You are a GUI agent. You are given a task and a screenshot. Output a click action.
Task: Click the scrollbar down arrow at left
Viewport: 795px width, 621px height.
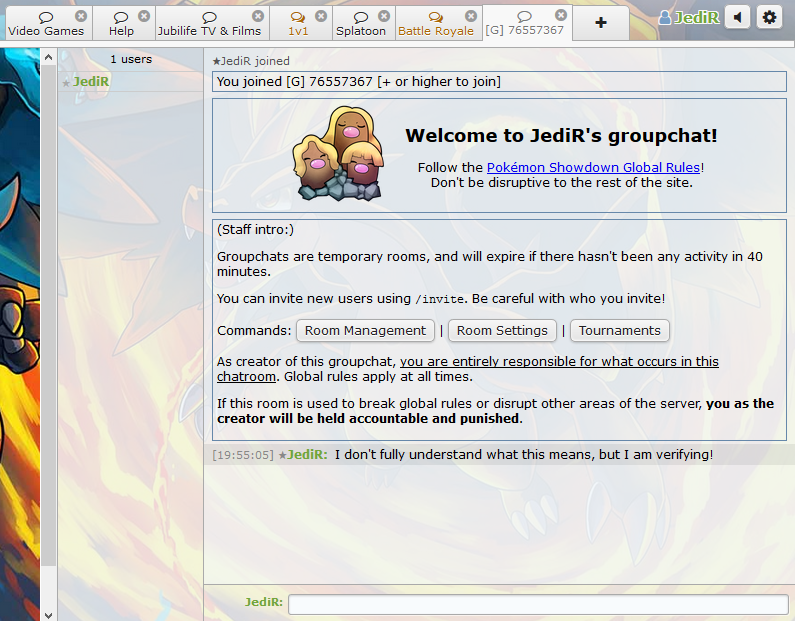[48, 613]
